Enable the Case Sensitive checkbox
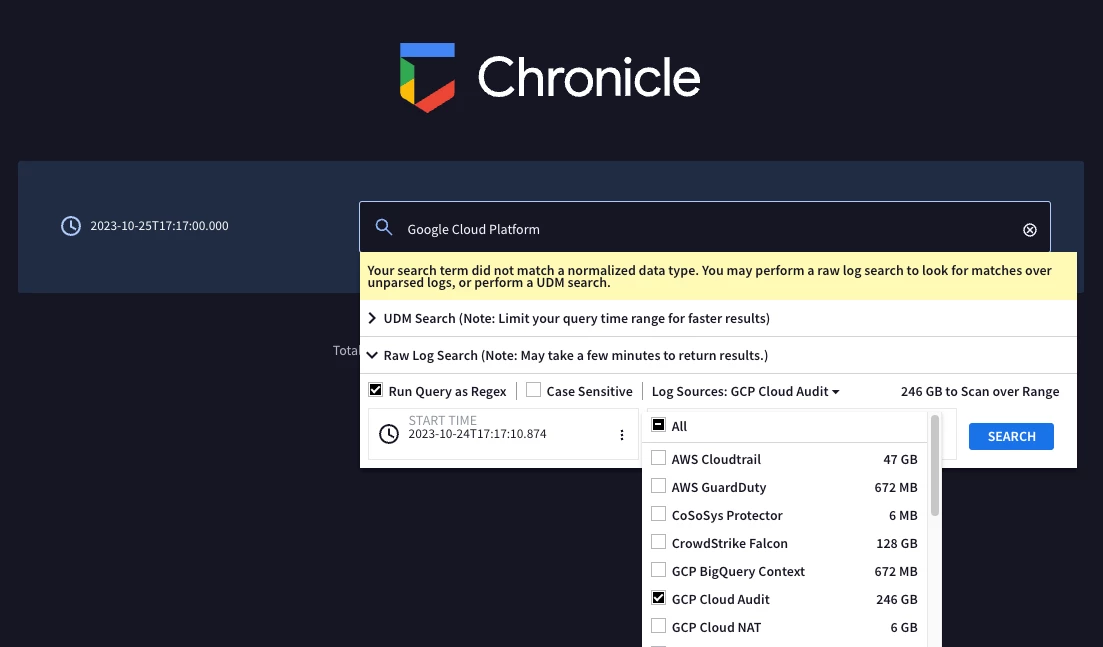This screenshot has height=647, width=1103. 533,390
